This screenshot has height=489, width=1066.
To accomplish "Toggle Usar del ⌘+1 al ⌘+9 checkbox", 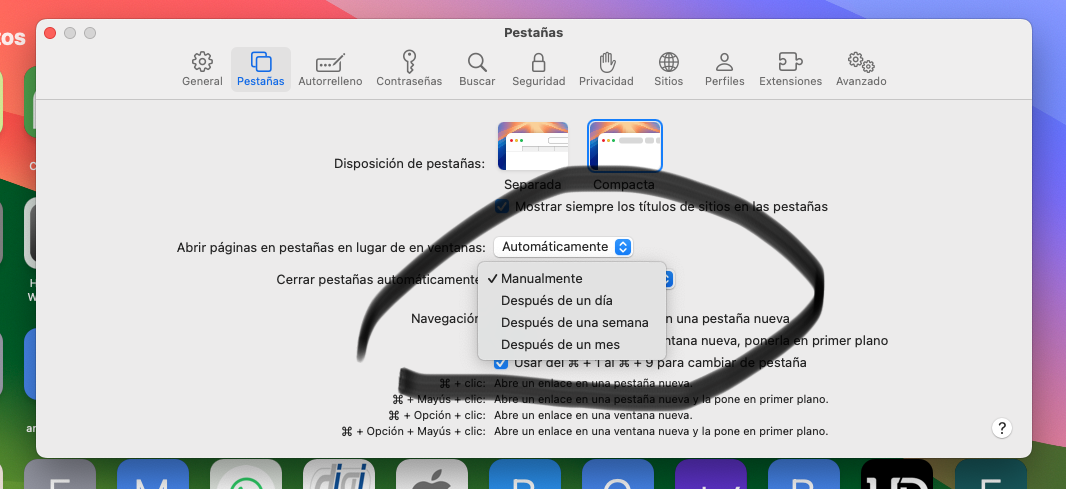I will pyautogui.click(x=502, y=362).
